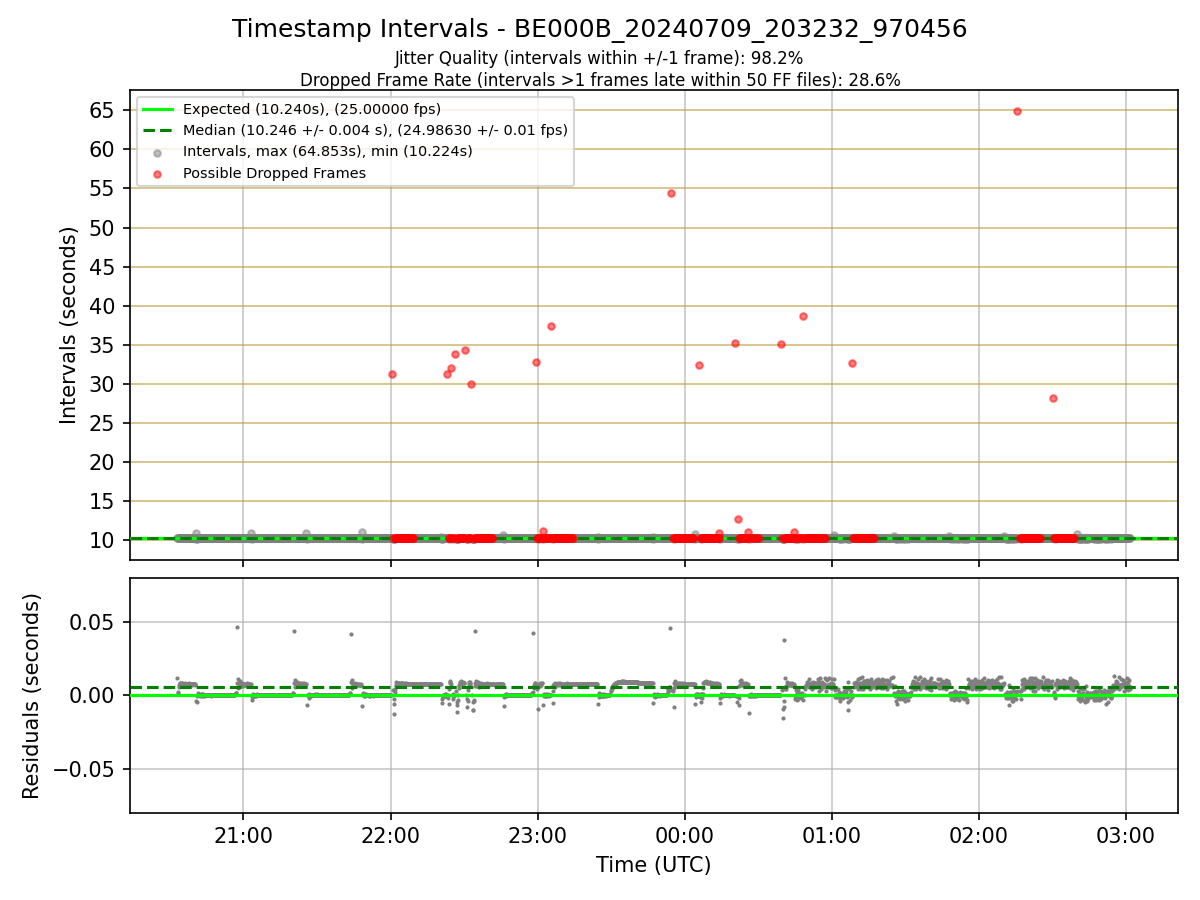Click the red dropped-frame point near 65 seconds

1017,111
